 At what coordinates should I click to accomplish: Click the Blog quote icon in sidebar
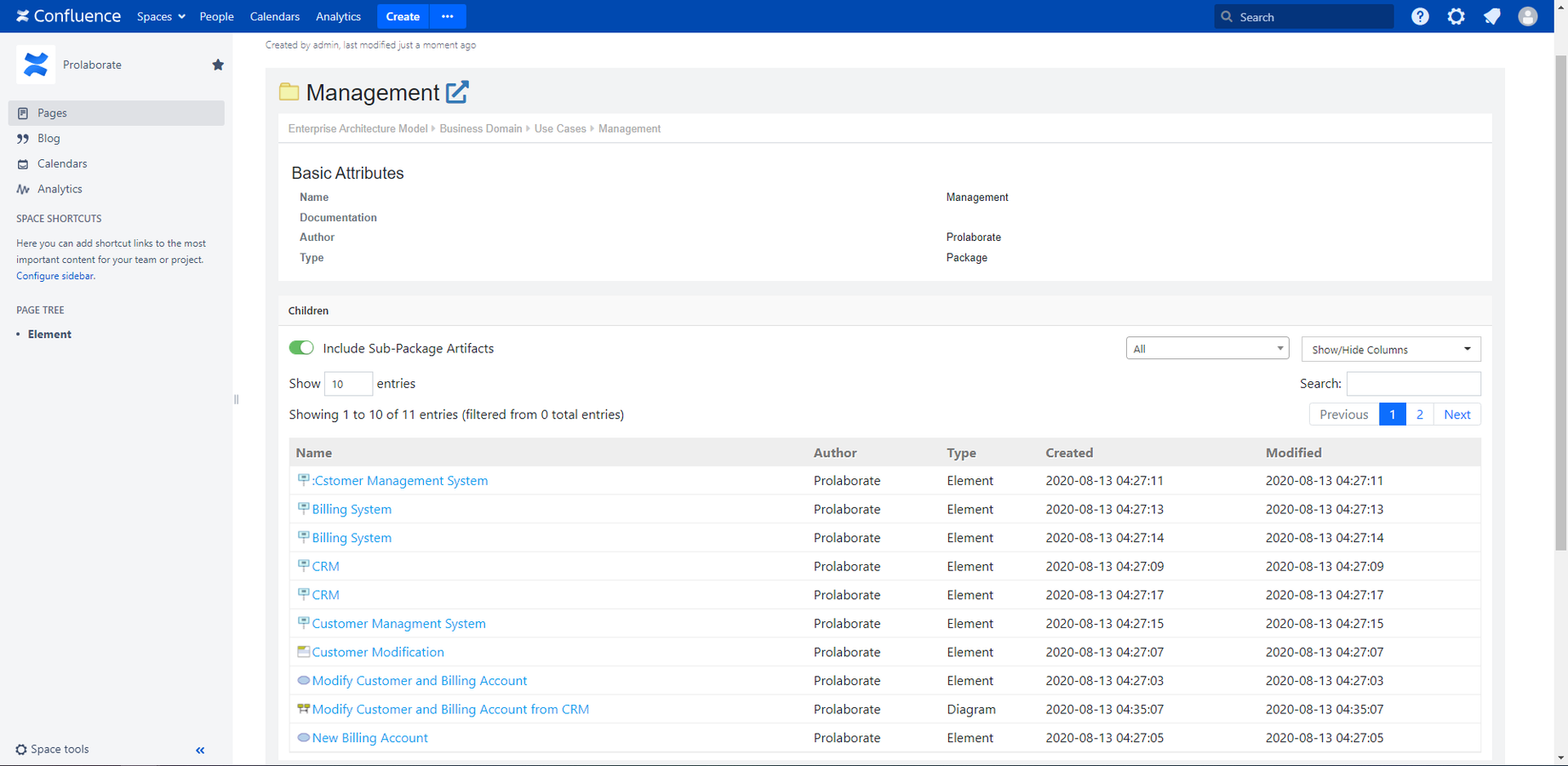[x=23, y=139]
